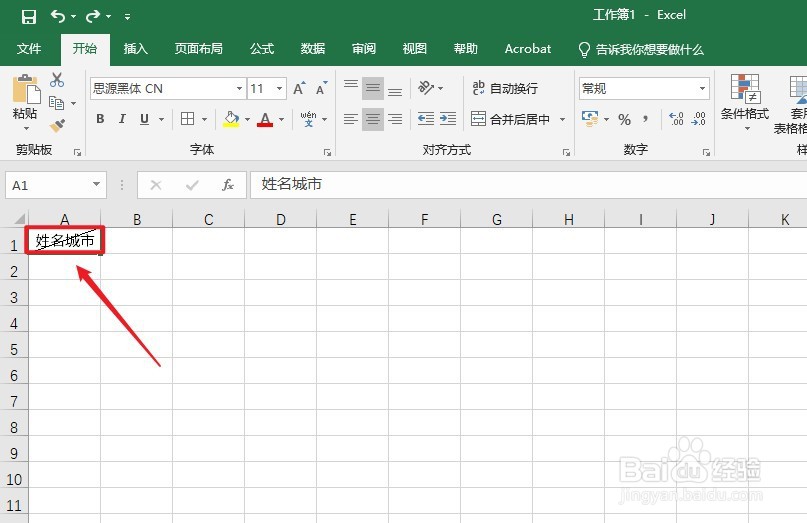The width and height of the screenshot is (807, 523).
Task: Expand the 合并后居中 dropdown arrow
Action: click(x=563, y=119)
